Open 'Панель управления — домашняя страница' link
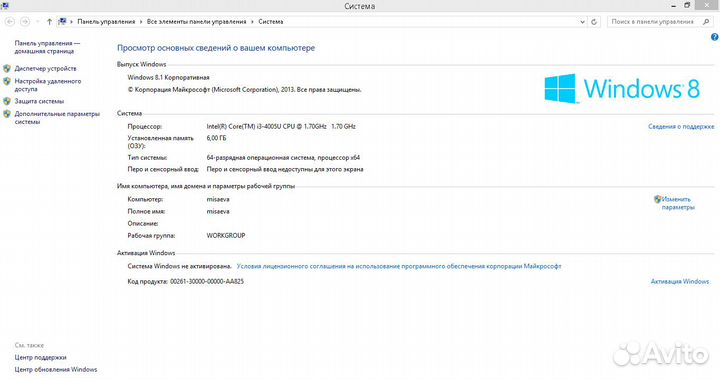The image size is (720, 379). [x=47, y=47]
